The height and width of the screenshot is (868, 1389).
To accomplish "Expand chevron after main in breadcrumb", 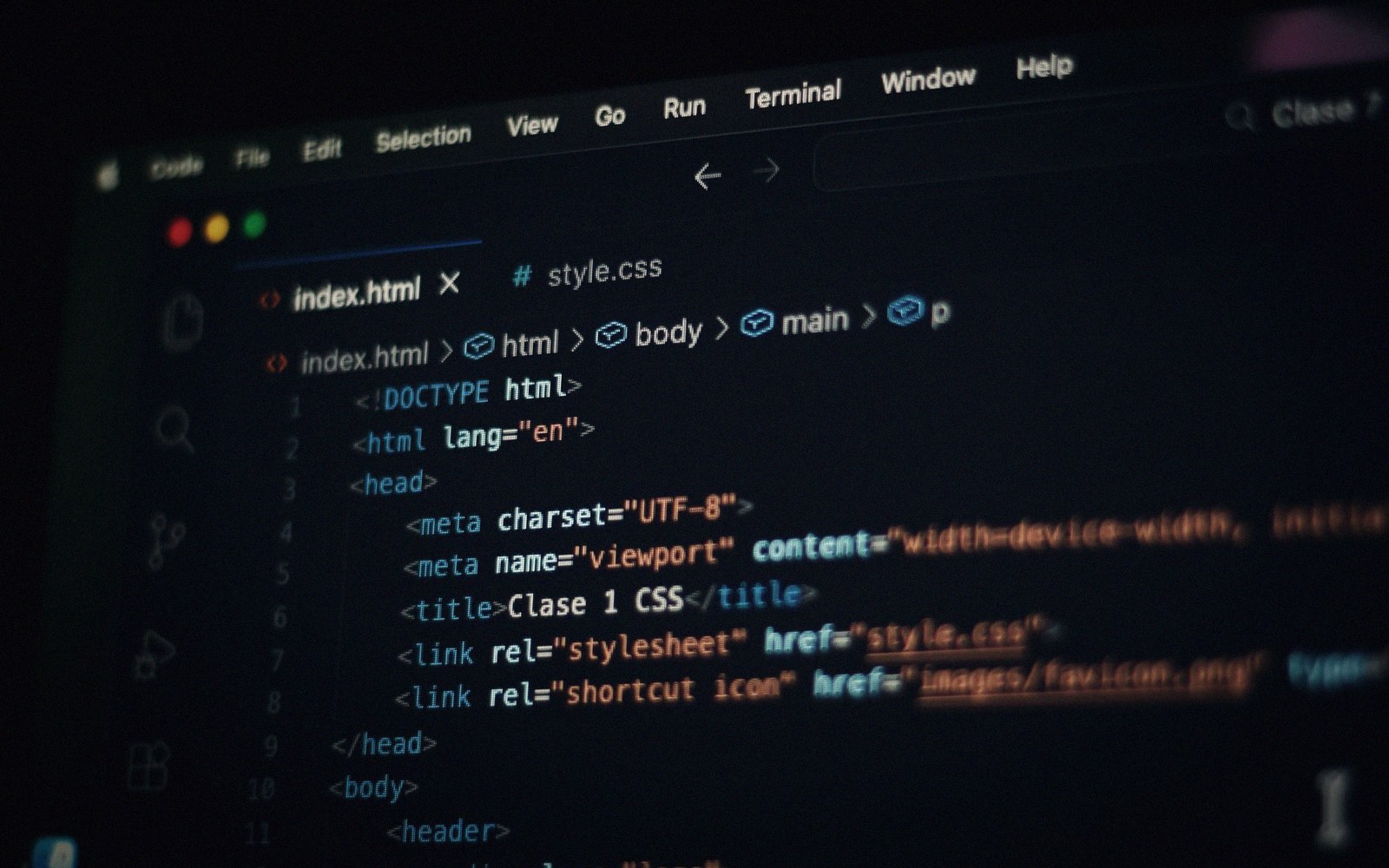I will click(x=868, y=315).
